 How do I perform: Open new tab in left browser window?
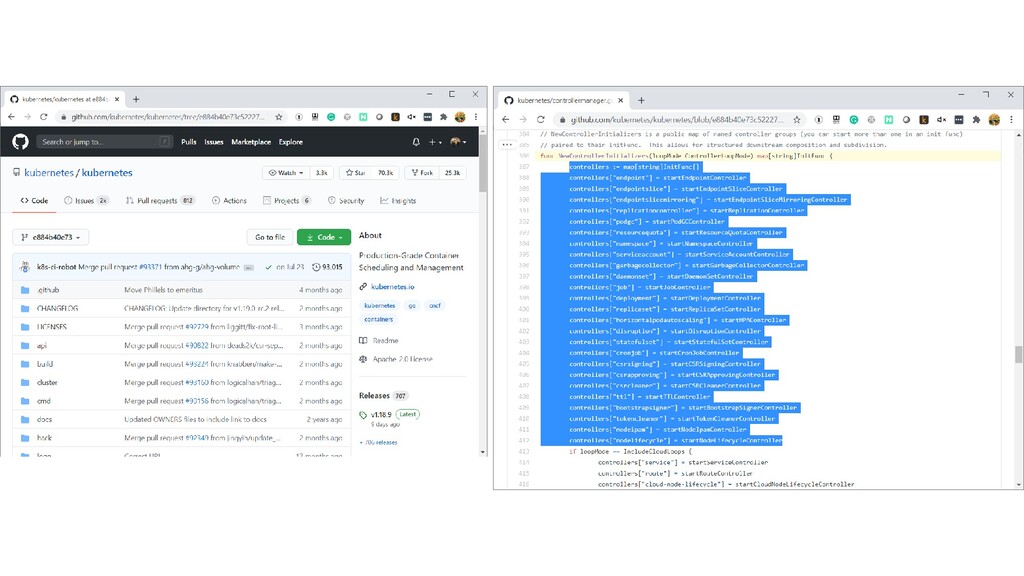(136, 99)
